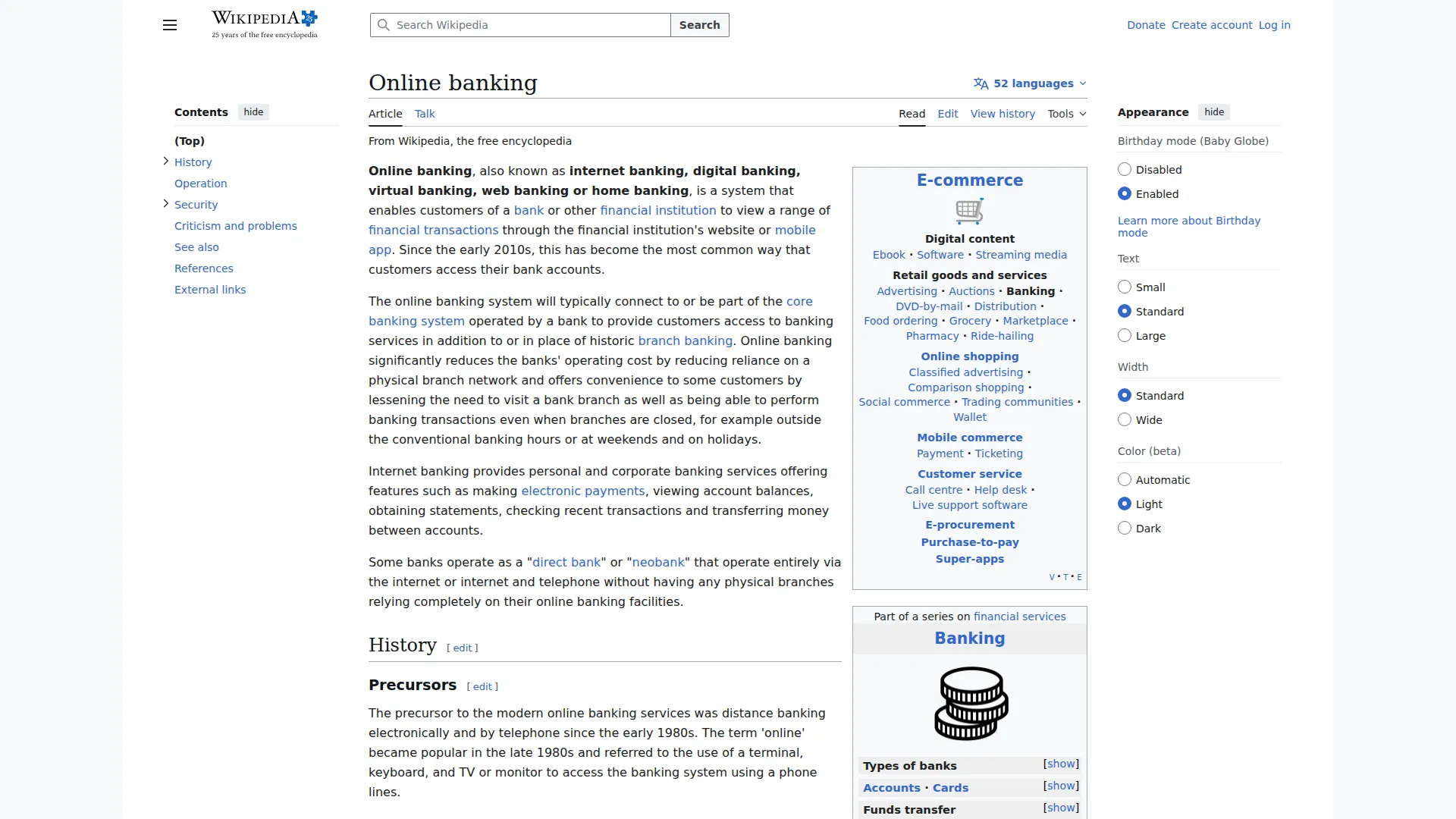Click into the Search Wikipedia field
Screen dimensions: 1456x819
click(531, 25)
